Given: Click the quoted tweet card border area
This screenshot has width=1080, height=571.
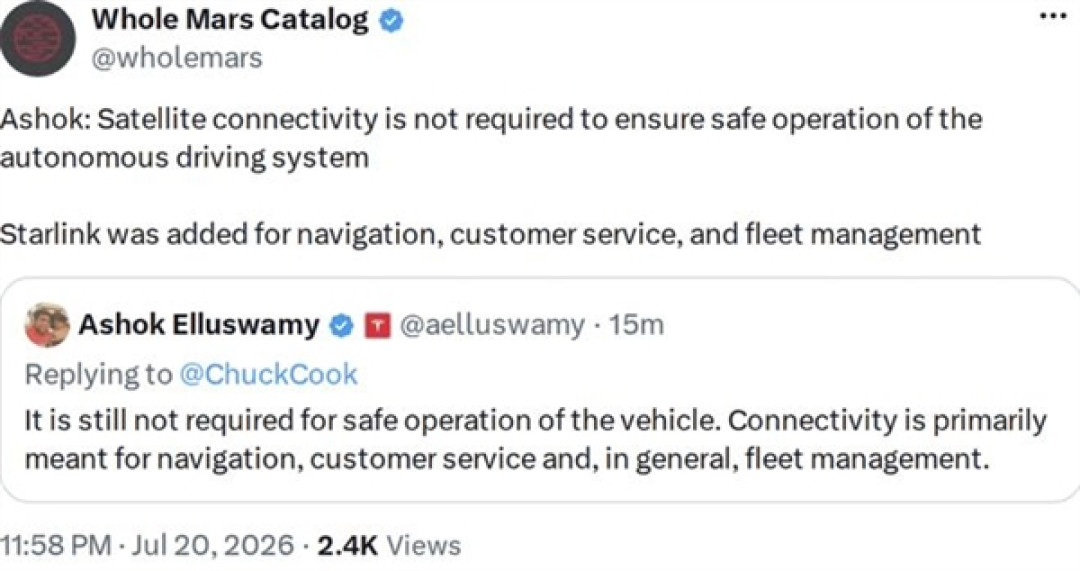Looking at the screenshot, I should click(540, 389).
